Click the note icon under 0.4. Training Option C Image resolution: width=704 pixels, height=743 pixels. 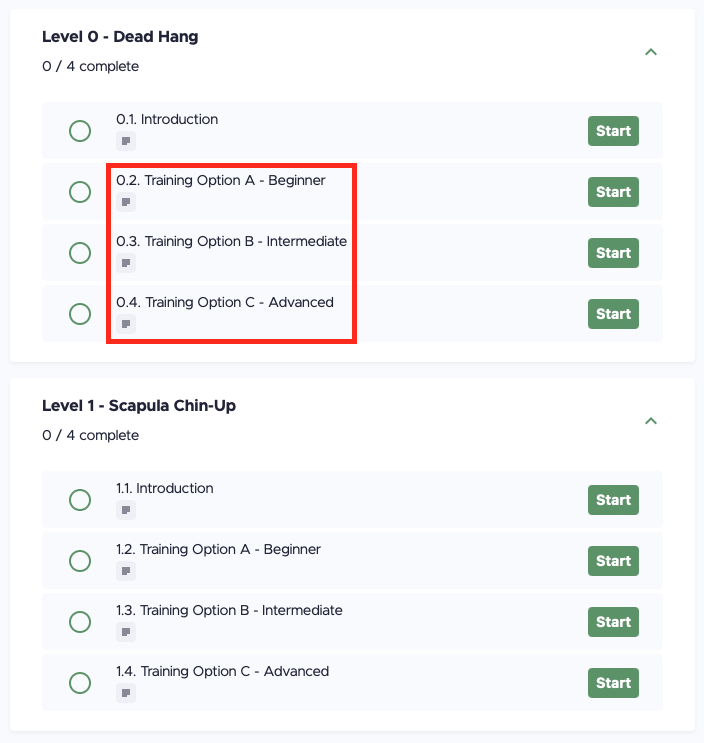click(126, 324)
